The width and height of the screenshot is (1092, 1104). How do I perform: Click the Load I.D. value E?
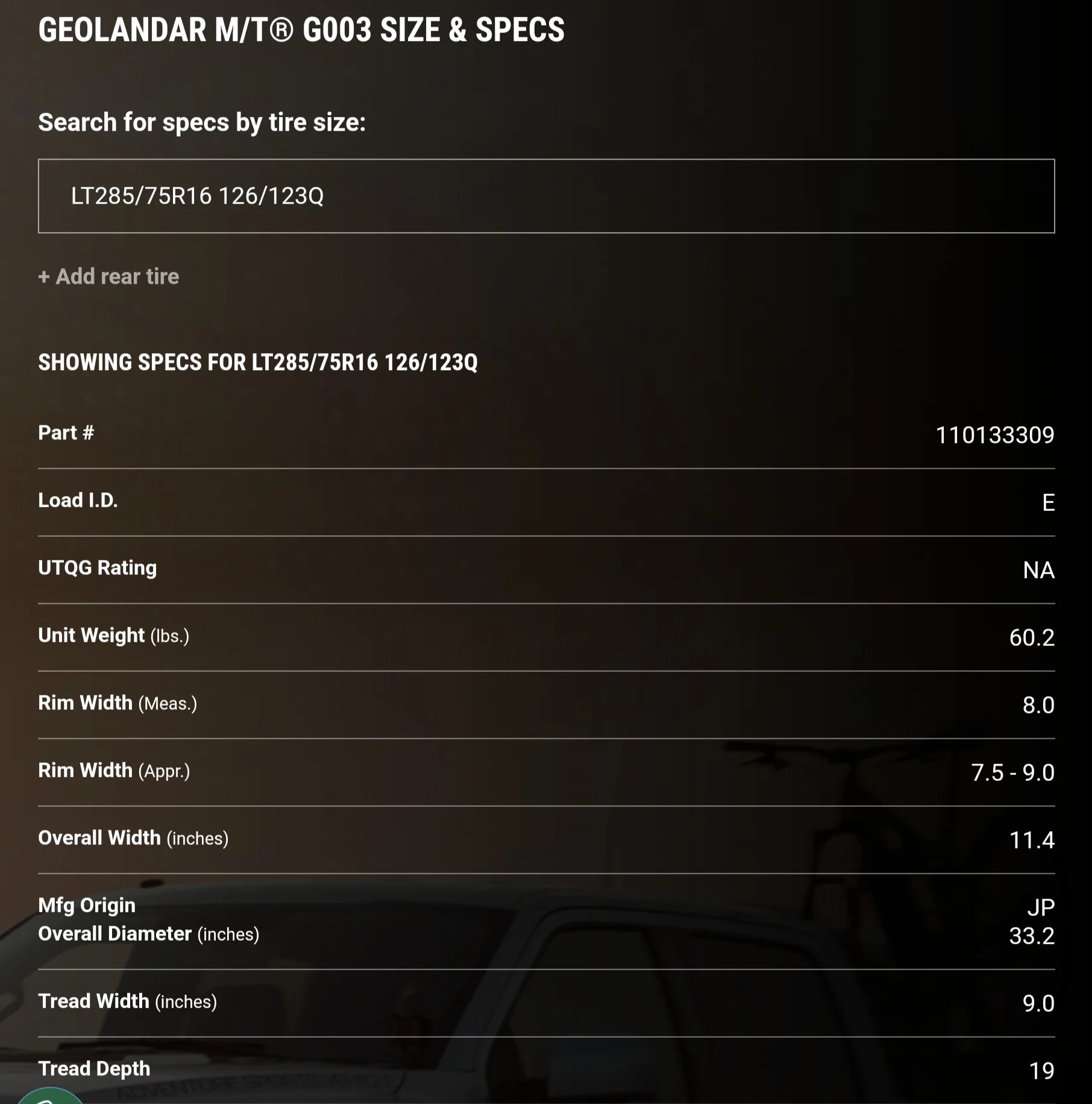(1048, 503)
